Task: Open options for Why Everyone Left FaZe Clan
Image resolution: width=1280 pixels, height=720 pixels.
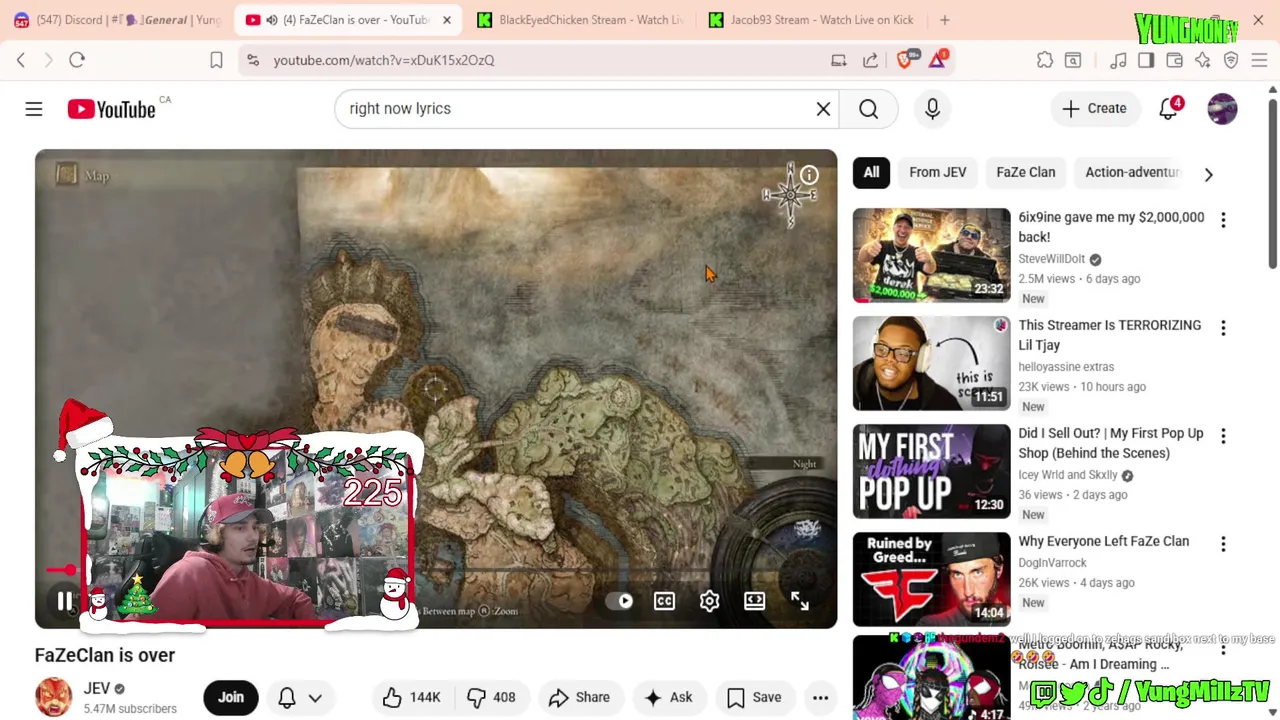Action: click(x=1223, y=543)
